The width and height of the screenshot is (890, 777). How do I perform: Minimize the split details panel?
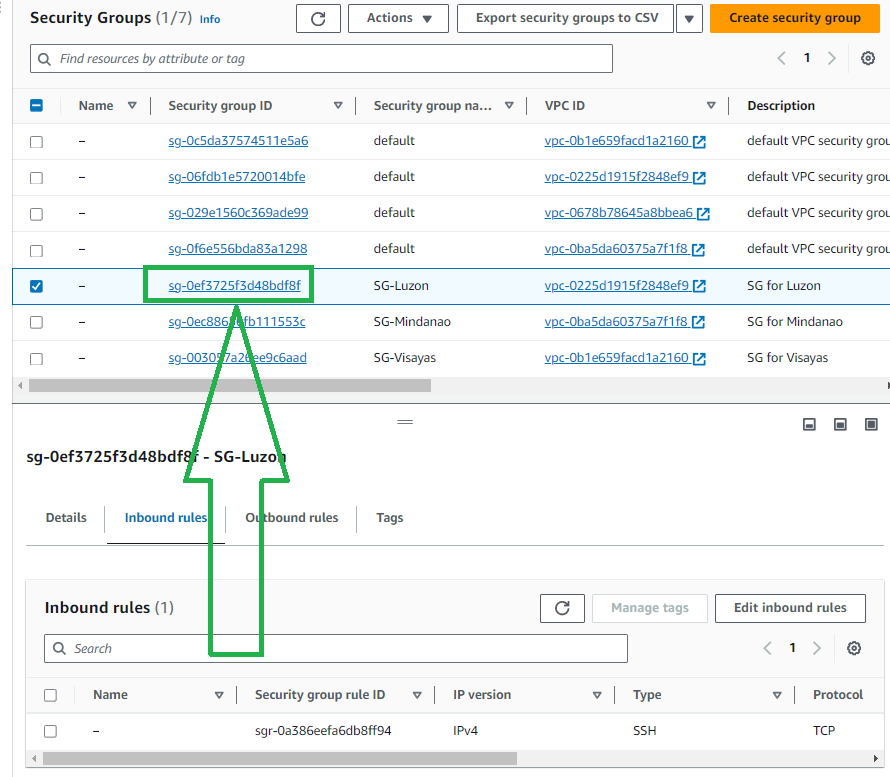pyautogui.click(x=809, y=424)
